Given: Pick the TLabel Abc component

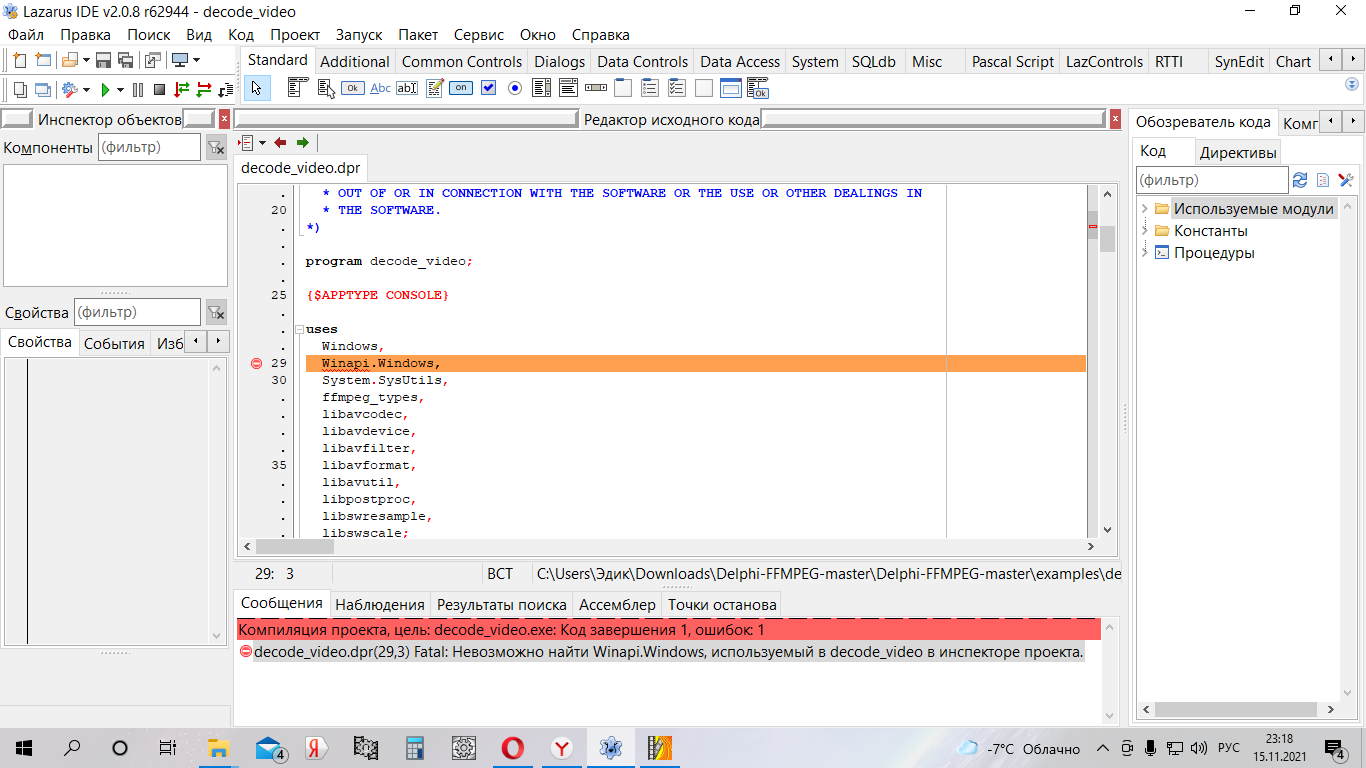Looking at the screenshot, I should (380, 88).
